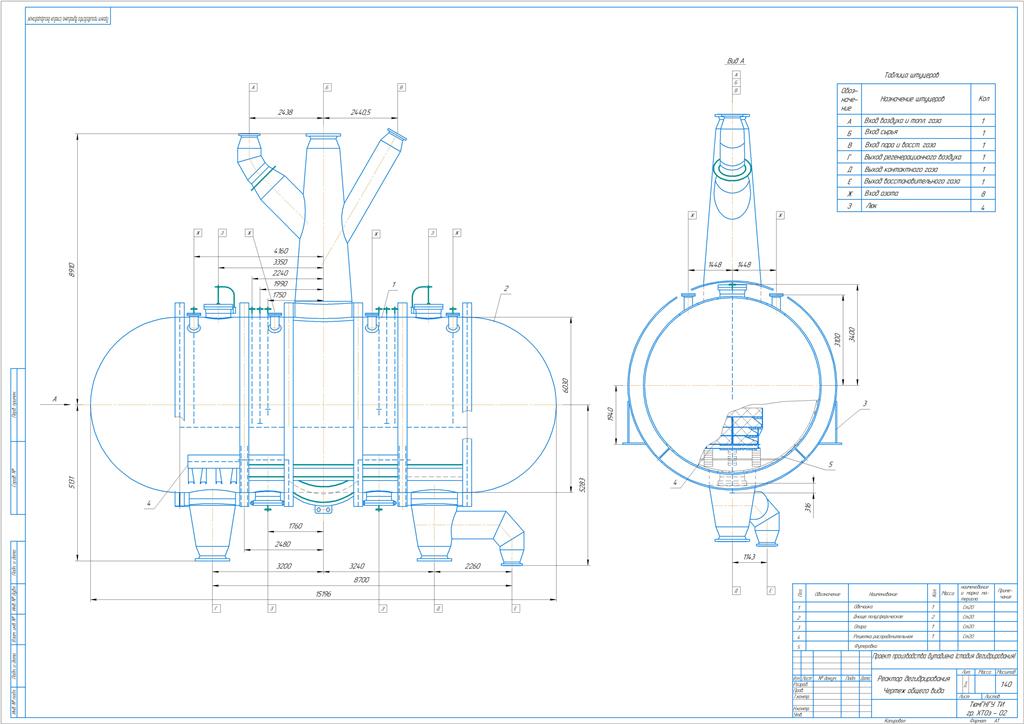Viewport: 1024px width, 724px height.
Task: Select 'Футеровка' in the parts list
Action: coord(865,647)
